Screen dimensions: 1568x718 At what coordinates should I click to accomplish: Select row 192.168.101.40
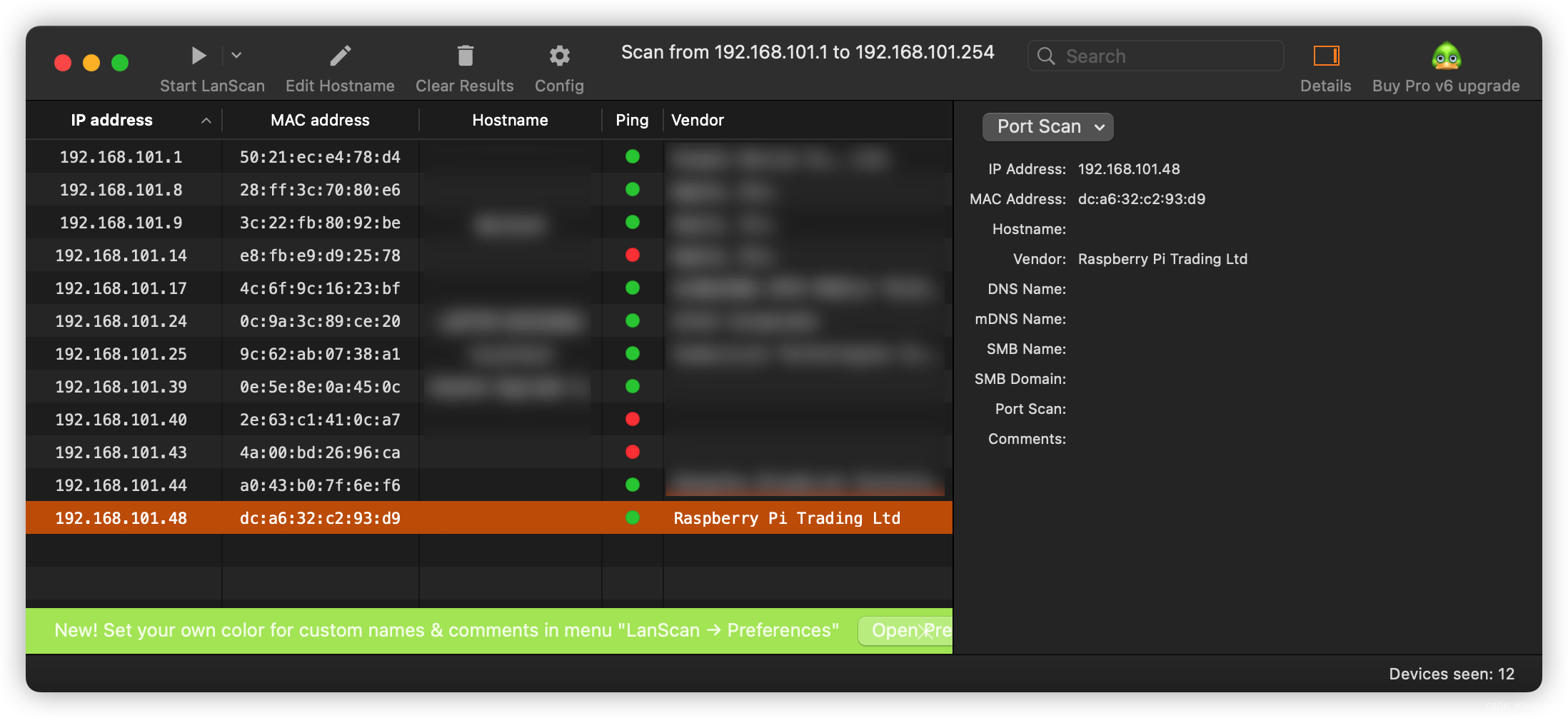(x=489, y=420)
